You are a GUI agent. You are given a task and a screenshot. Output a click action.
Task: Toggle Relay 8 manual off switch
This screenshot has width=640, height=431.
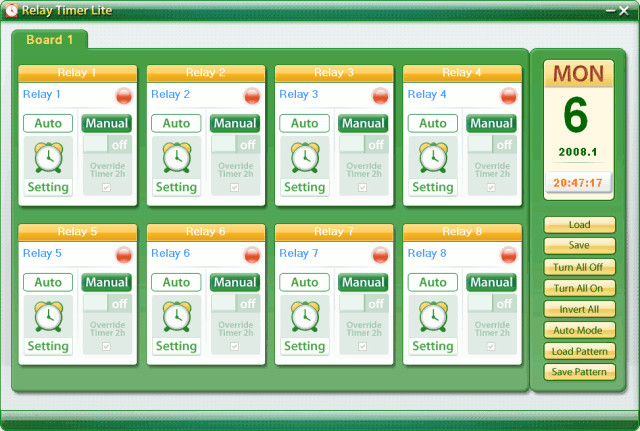(x=492, y=303)
